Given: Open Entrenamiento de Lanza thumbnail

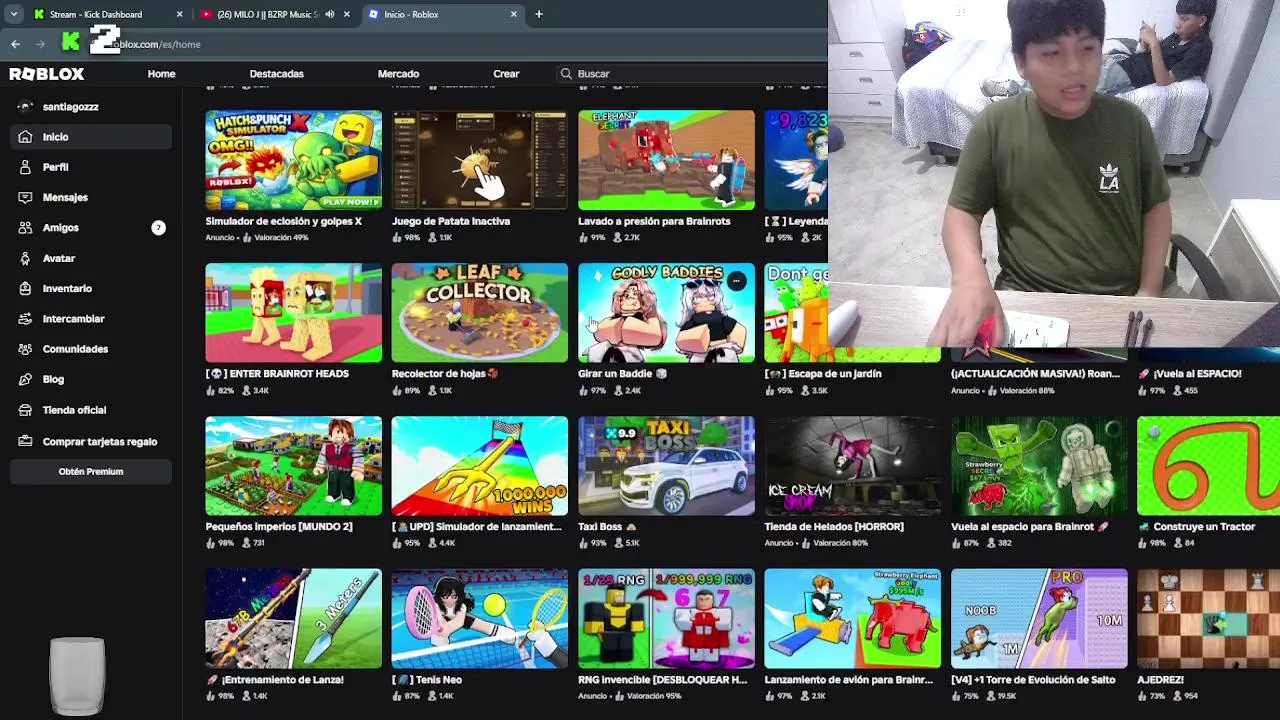Looking at the screenshot, I should (294, 619).
